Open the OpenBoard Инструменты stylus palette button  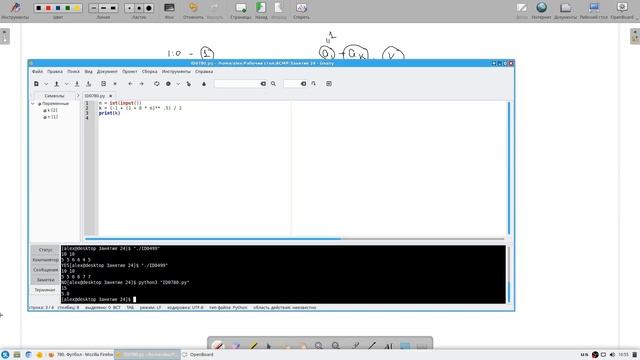15,10
